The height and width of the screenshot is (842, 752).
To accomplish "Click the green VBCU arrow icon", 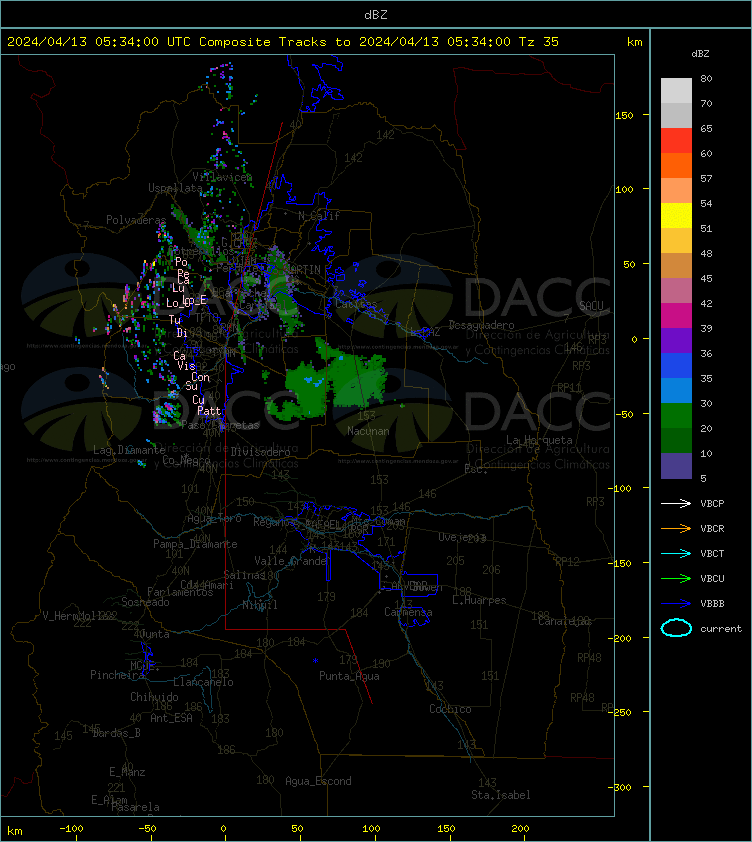I will [x=676, y=578].
